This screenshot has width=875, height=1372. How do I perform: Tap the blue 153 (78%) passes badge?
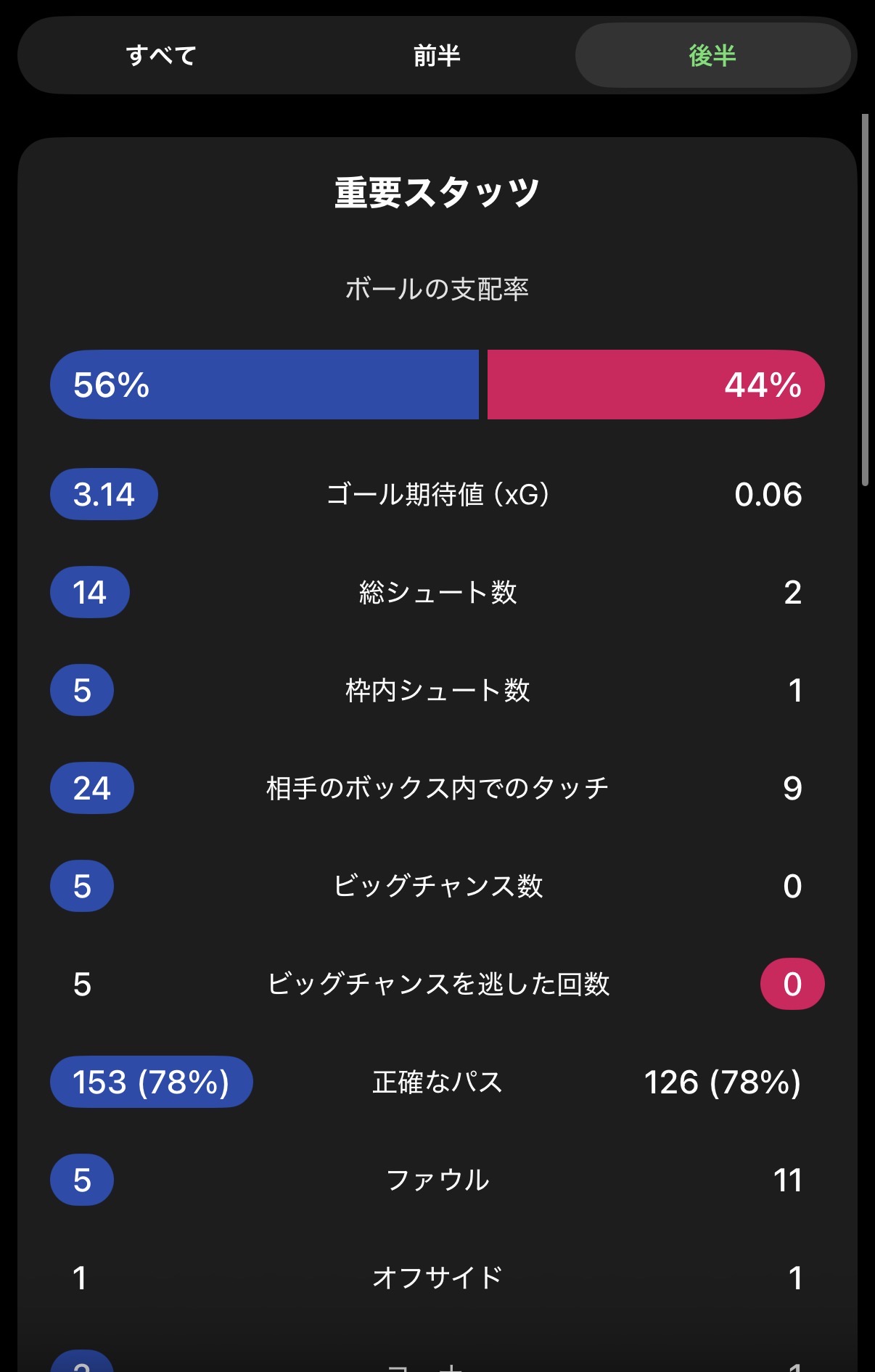(x=151, y=1083)
